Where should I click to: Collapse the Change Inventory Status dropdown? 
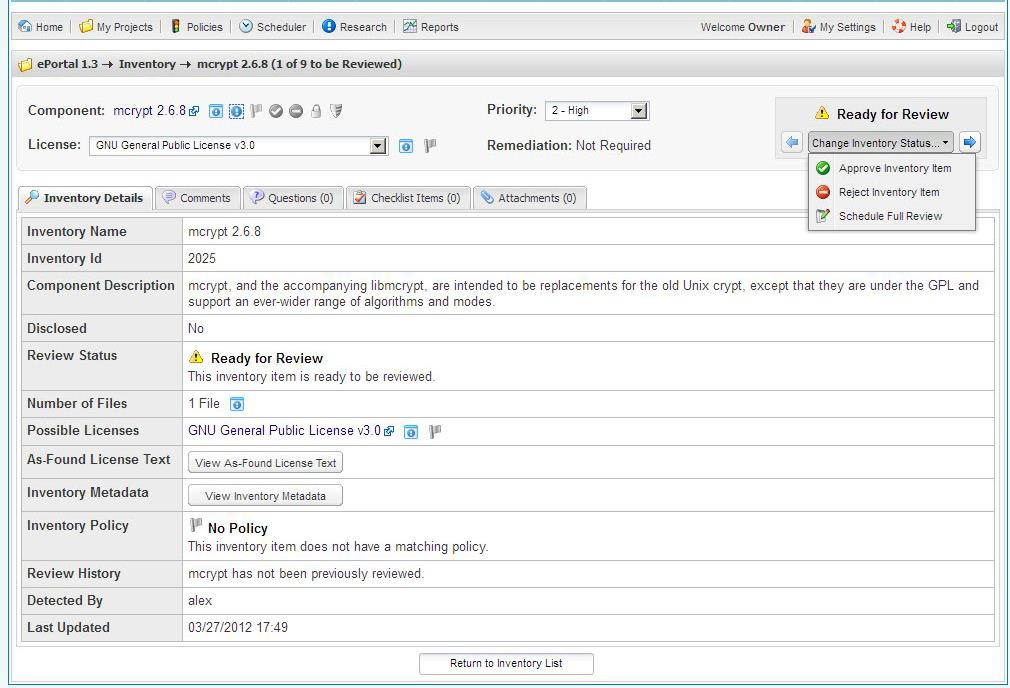coord(880,143)
